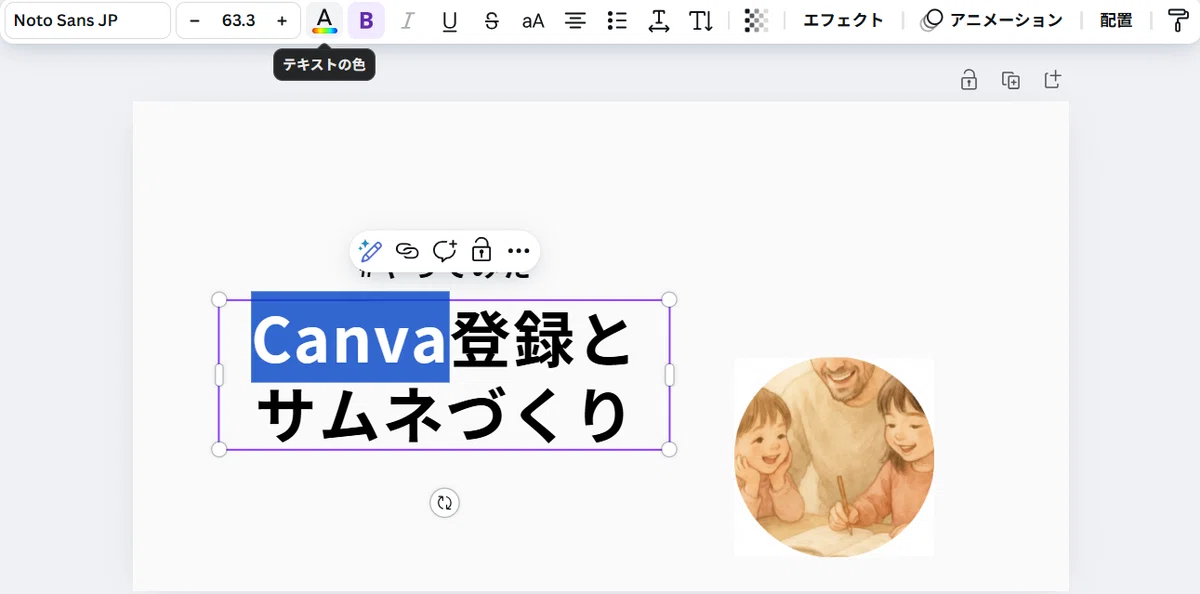
Task: Open Magic Write from the floating toolbar
Action: click(x=370, y=250)
